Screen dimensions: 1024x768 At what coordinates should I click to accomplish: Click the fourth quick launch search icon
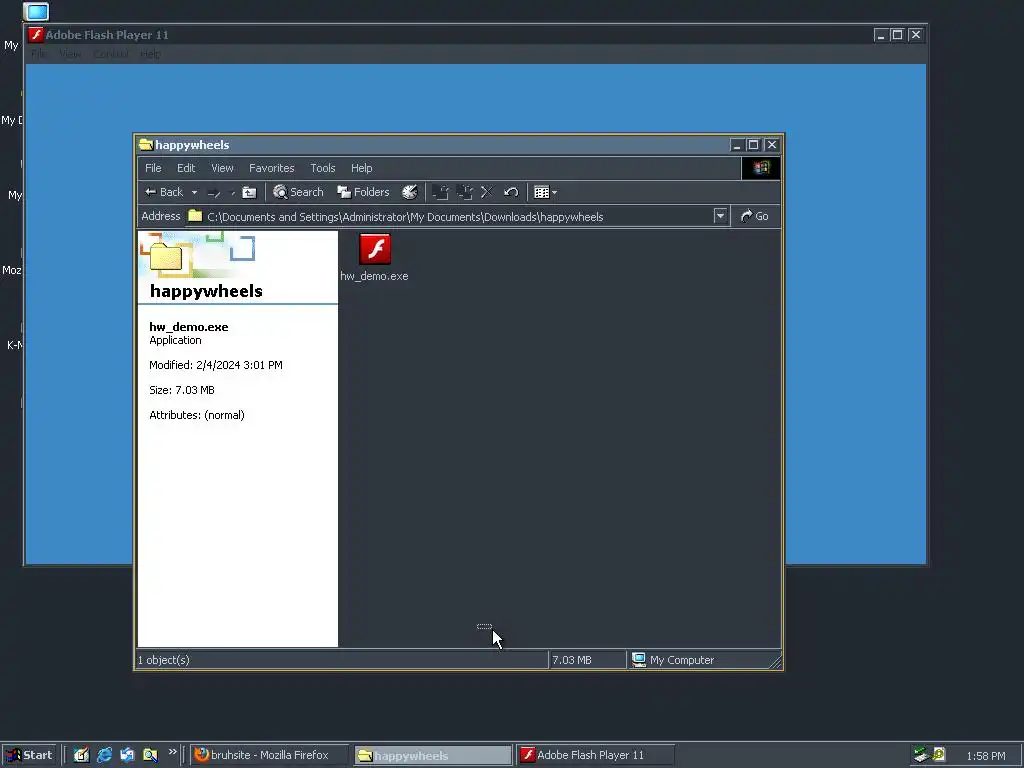coord(150,755)
